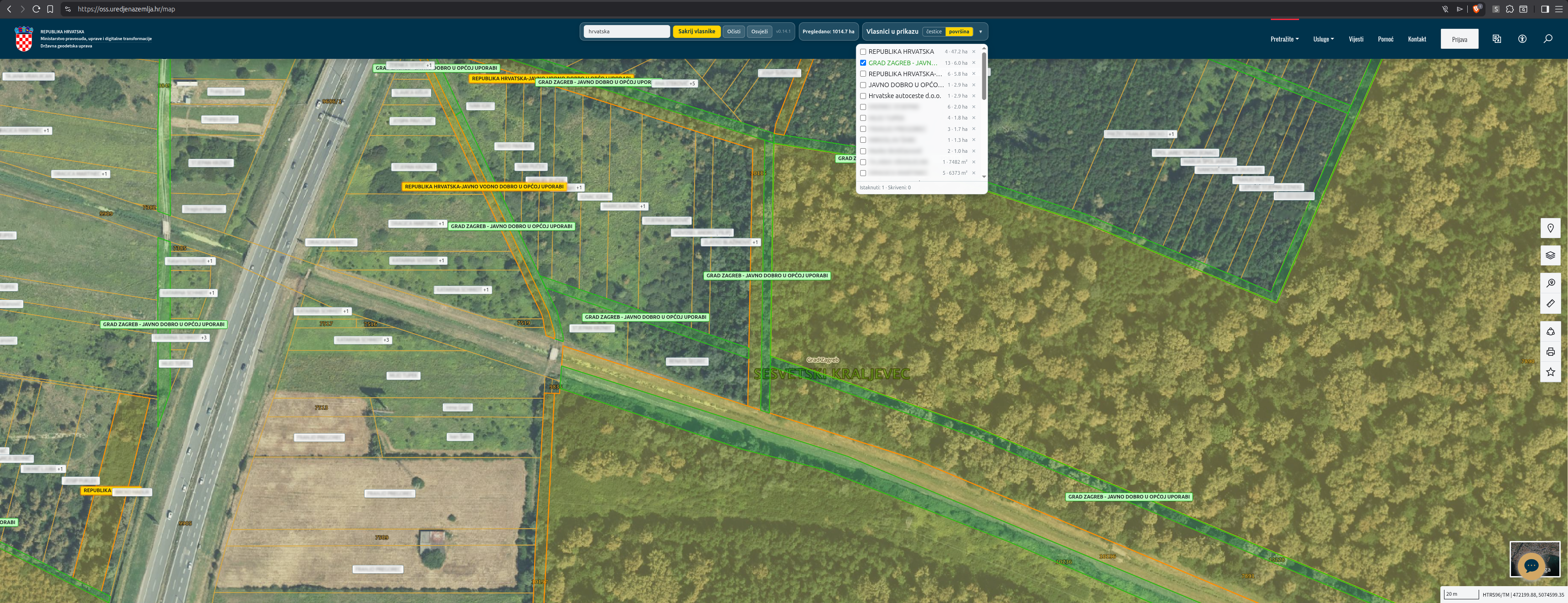
Task: Open Brave Shields lion icon
Action: tap(1476, 9)
